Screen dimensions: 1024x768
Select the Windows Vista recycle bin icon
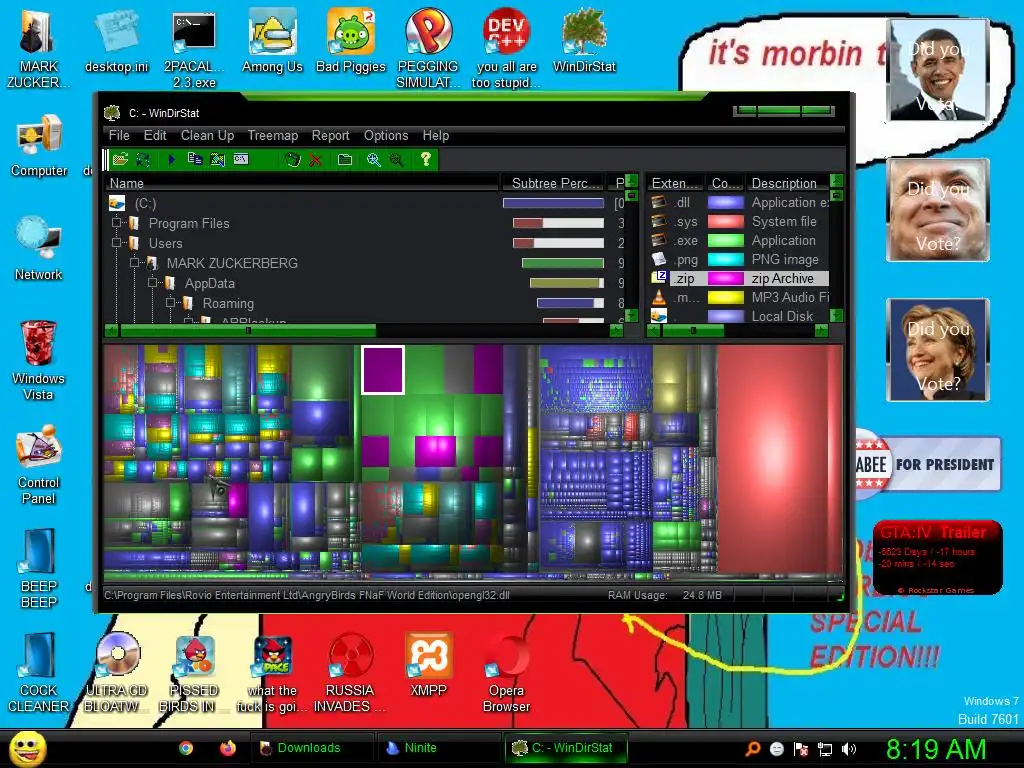(x=39, y=360)
